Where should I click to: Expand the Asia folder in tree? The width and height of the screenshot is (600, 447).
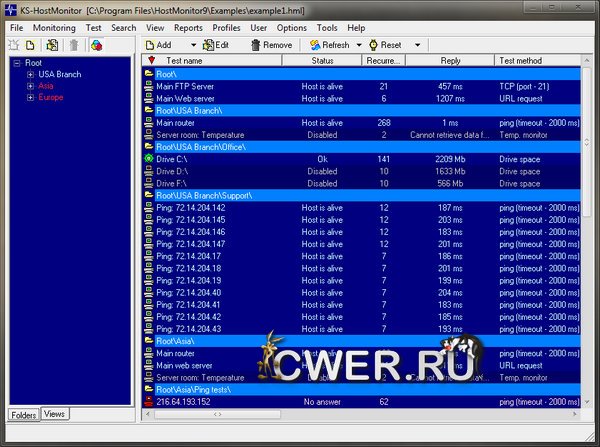pos(31,86)
